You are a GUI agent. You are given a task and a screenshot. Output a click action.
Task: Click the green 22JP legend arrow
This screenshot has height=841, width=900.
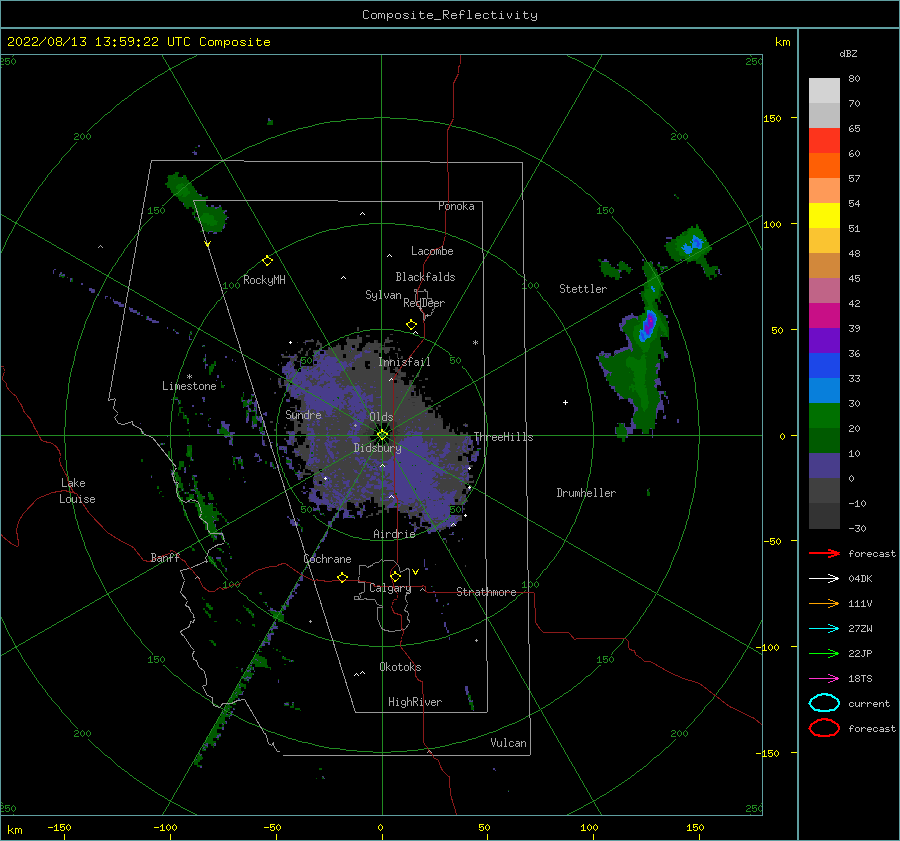[824, 653]
